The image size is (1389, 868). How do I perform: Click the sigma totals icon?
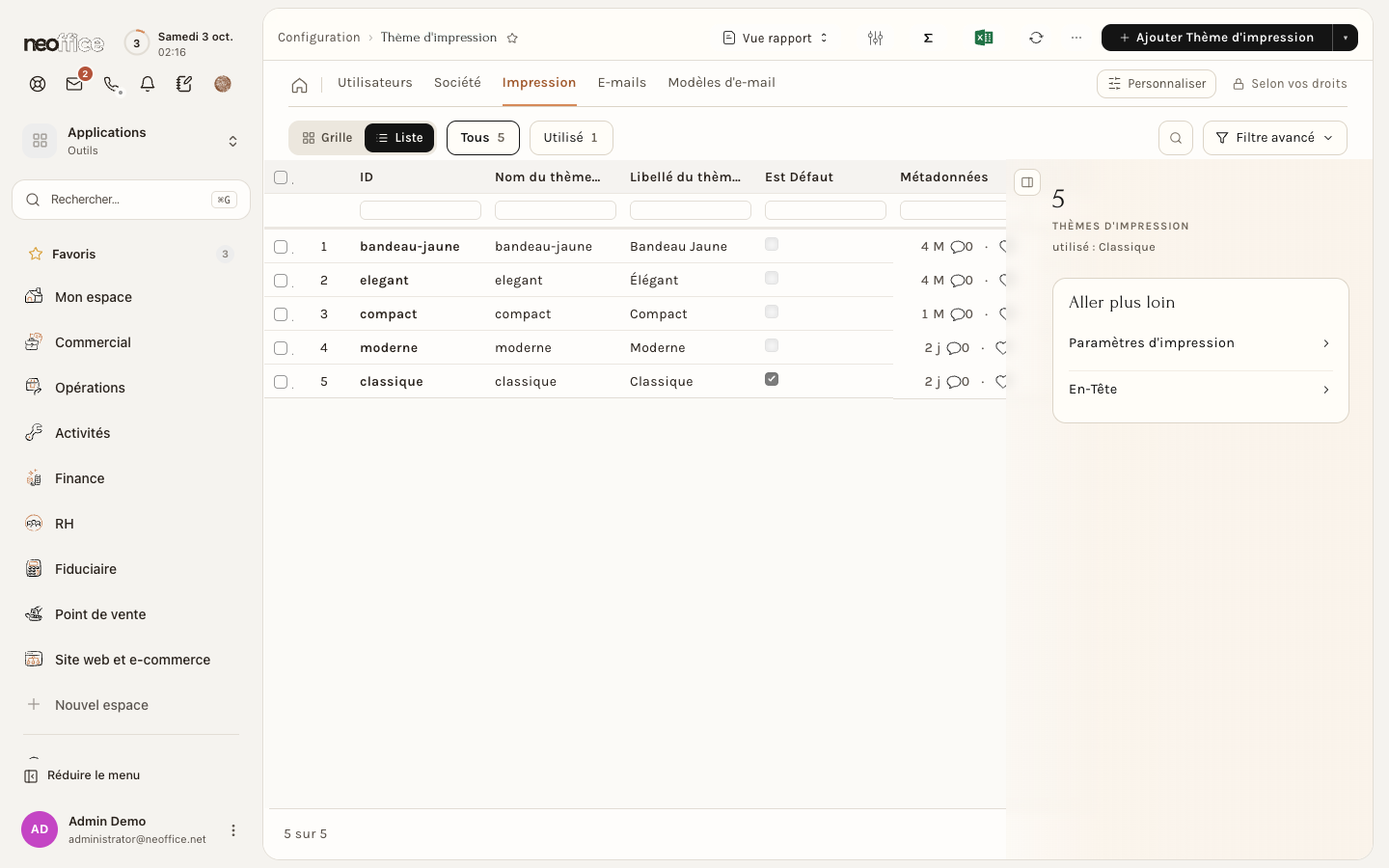pyautogui.click(x=928, y=38)
